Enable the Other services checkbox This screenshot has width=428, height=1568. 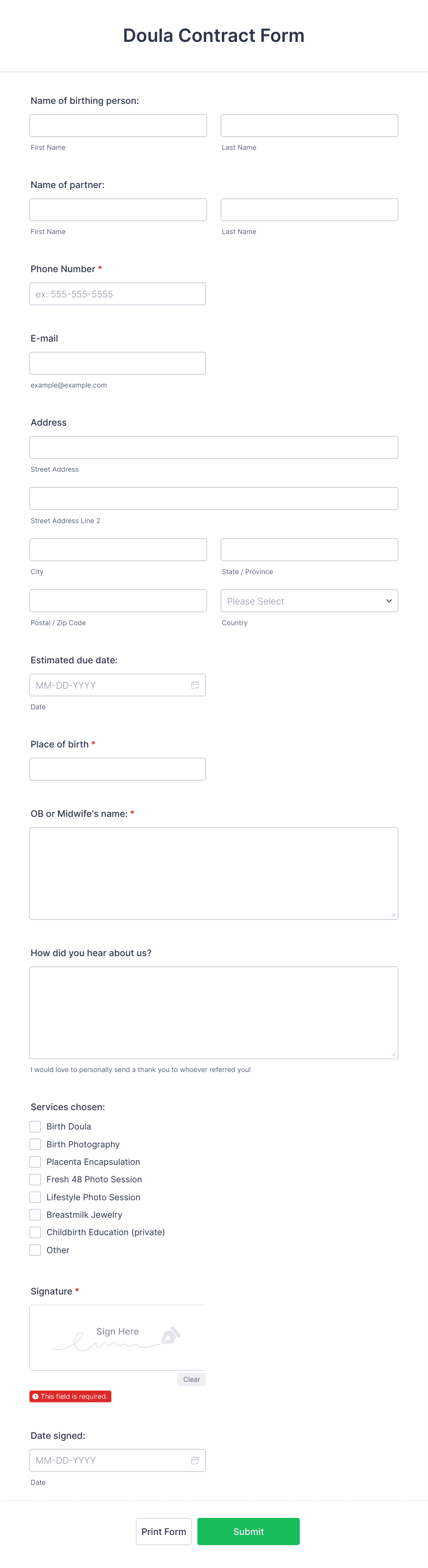(35, 1249)
